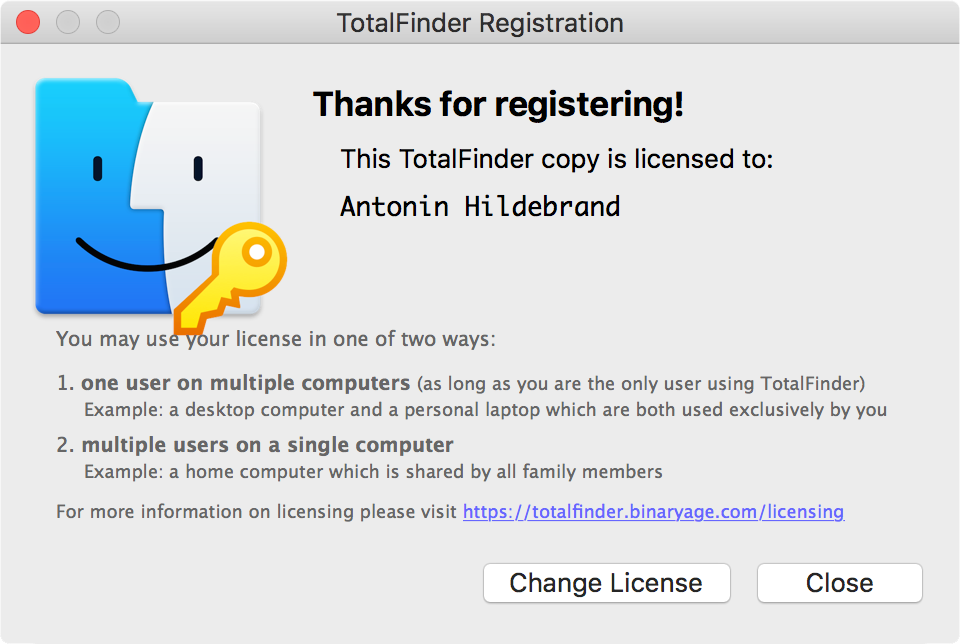Image resolution: width=960 pixels, height=644 pixels.
Task: Click the gray minimize window button
Action: pos(68,22)
